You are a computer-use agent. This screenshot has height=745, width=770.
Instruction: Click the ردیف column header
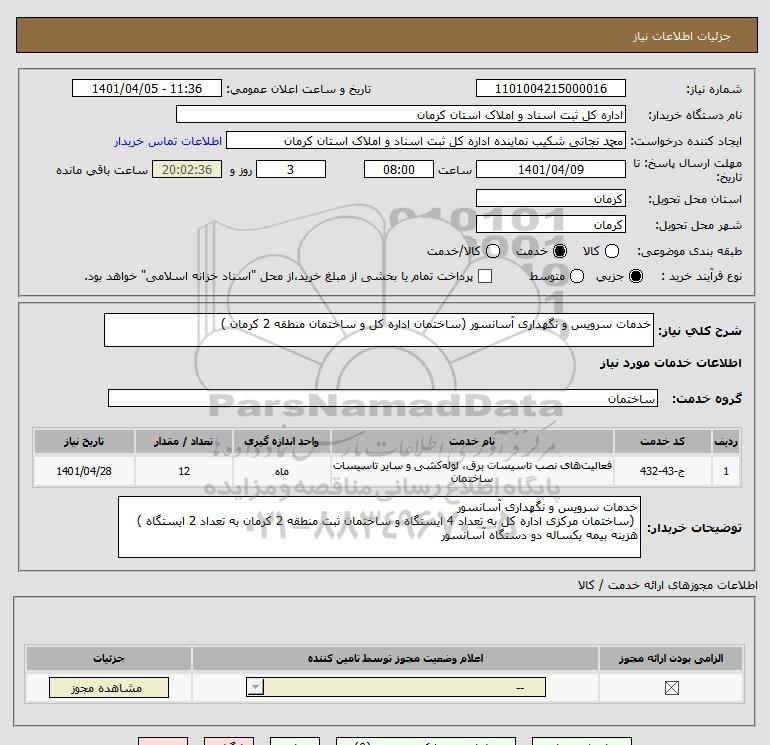(x=726, y=441)
